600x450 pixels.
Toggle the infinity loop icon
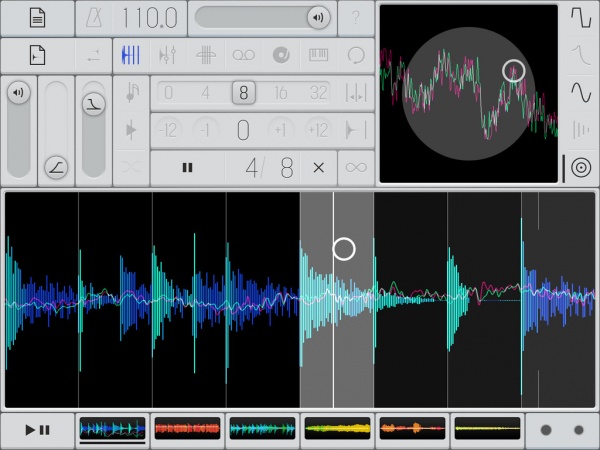tap(356, 167)
